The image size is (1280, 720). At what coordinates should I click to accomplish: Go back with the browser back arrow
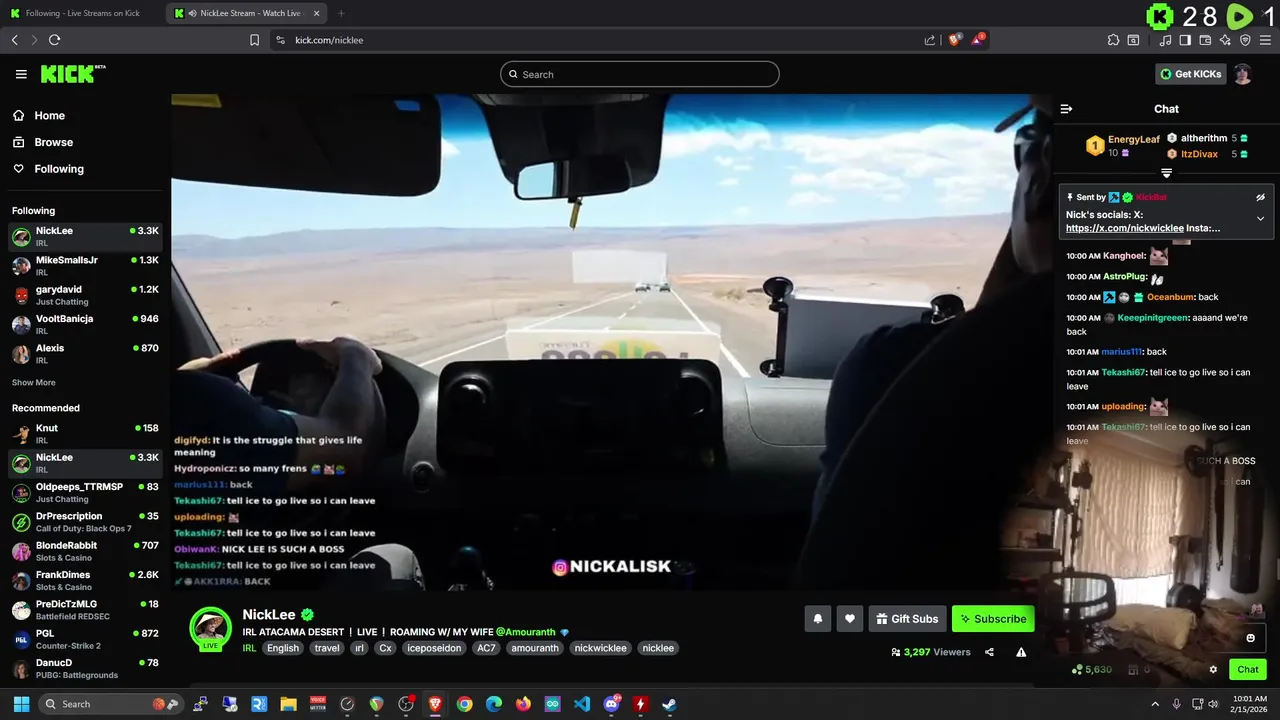point(14,40)
